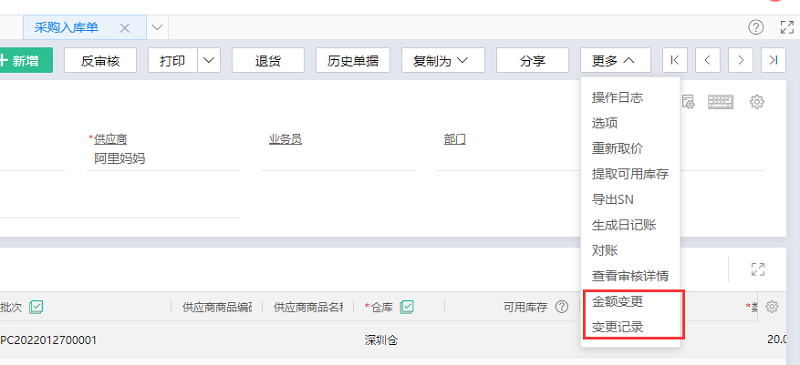The height and width of the screenshot is (365, 800).
Task: Expand the detail table fullscreen icon
Action: [758, 269]
